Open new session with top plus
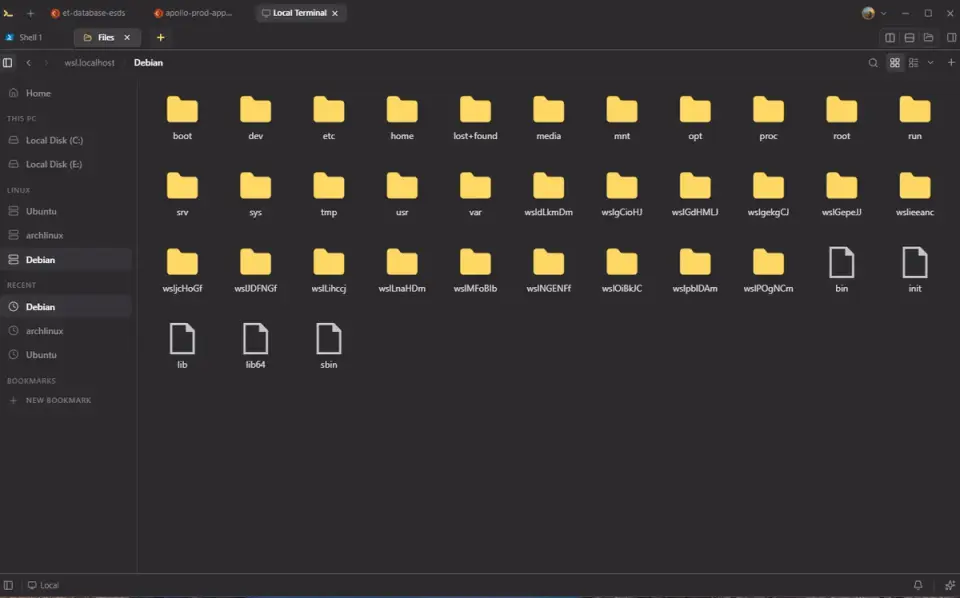960x598 pixels. (30, 13)
